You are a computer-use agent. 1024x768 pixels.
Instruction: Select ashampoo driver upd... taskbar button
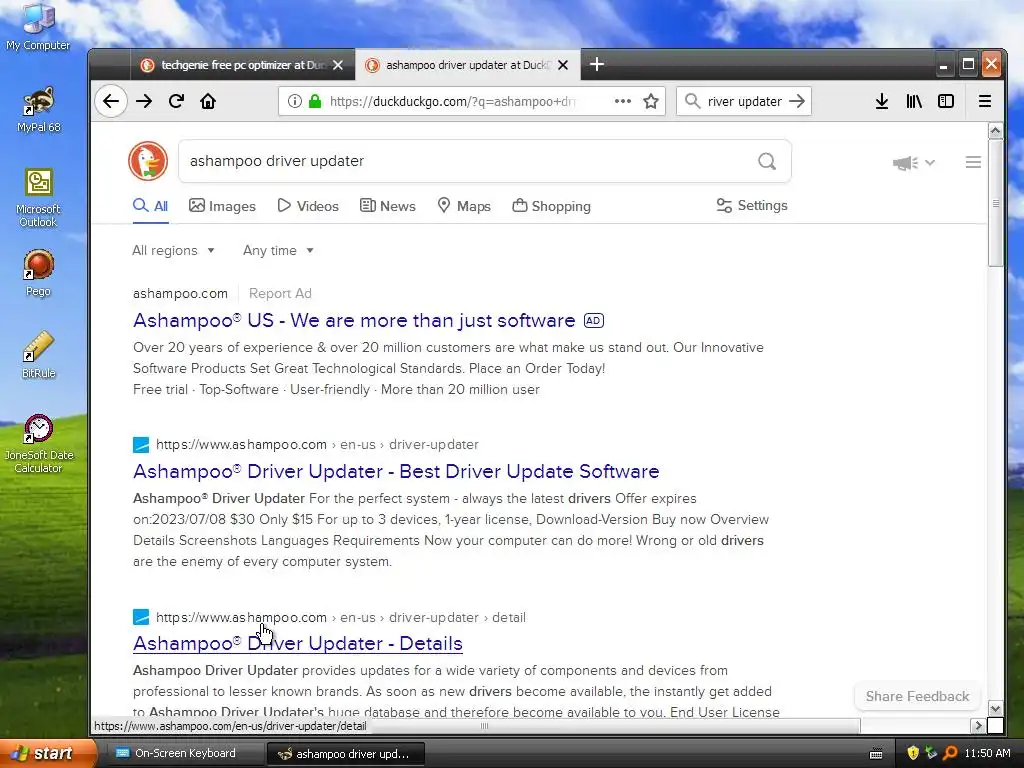pos(345,754)
